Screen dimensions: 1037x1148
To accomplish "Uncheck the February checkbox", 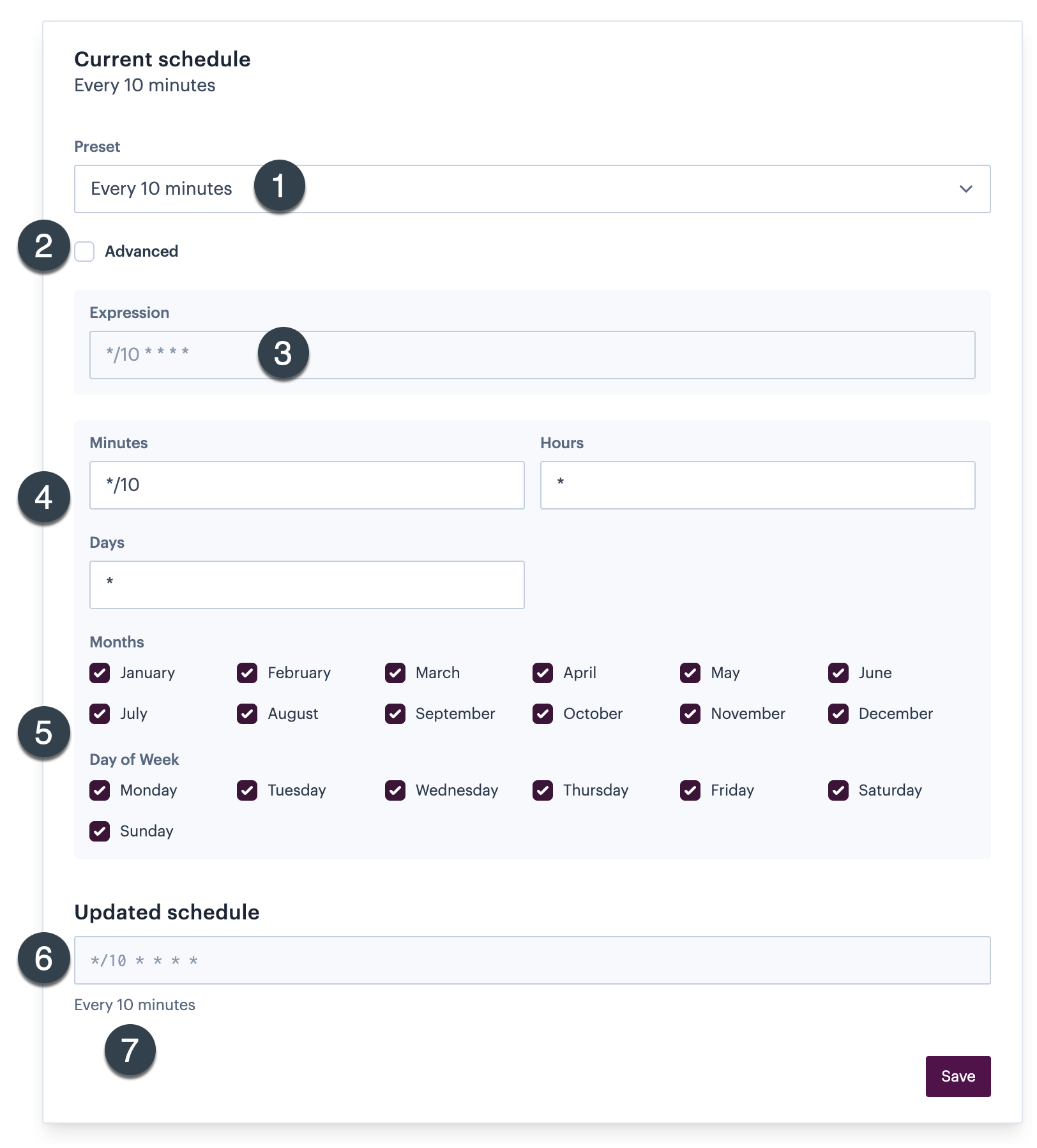I will 247,673.
